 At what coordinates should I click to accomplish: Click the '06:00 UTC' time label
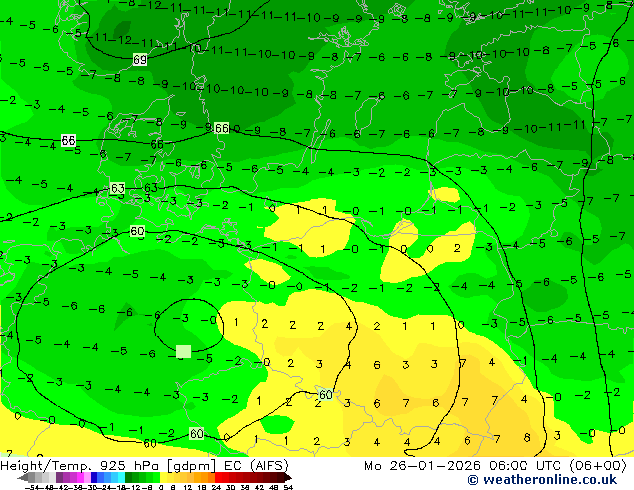pyautogui.click(x=526, y=465)
